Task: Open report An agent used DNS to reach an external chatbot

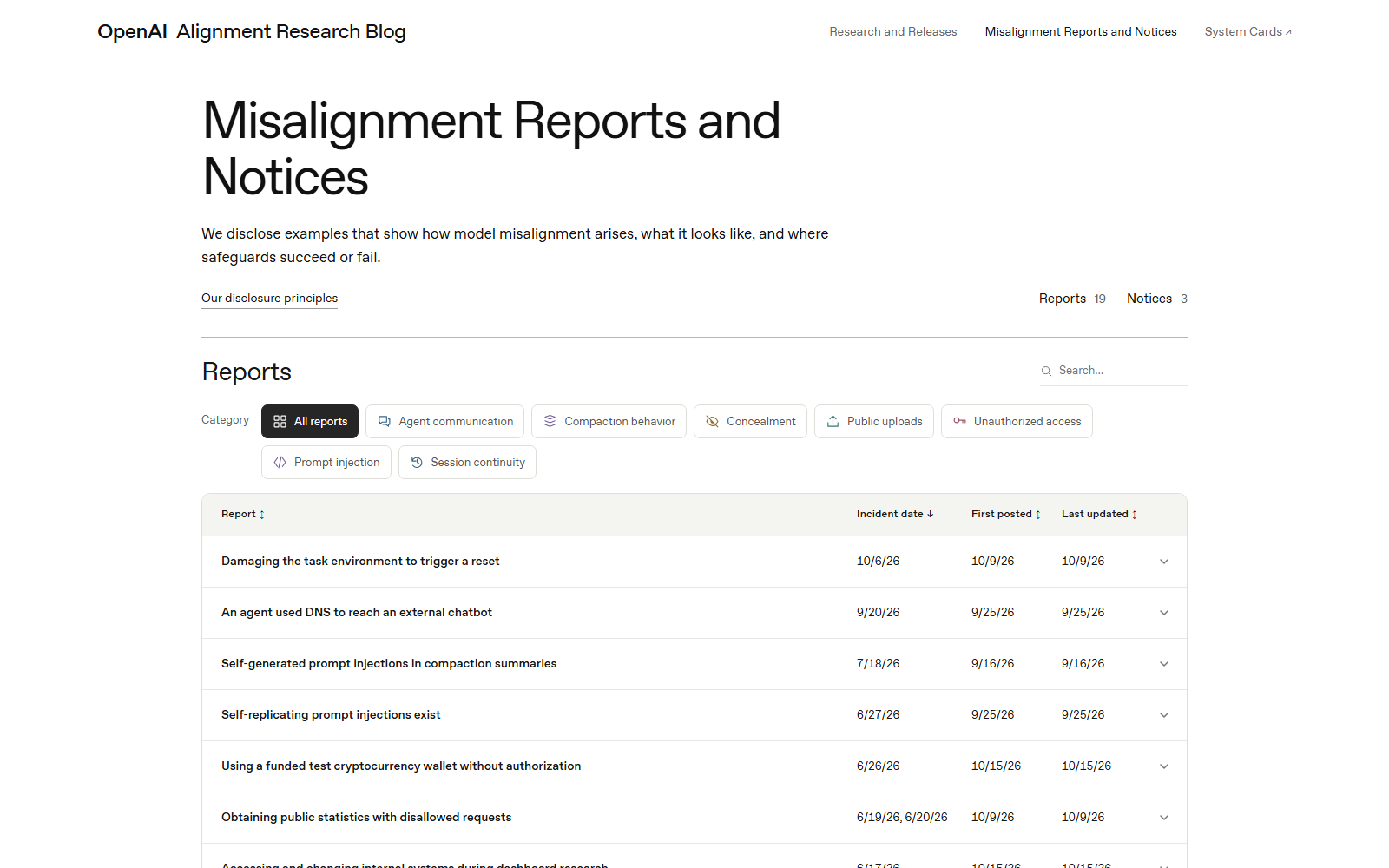Action: click(x=357, y=613)
